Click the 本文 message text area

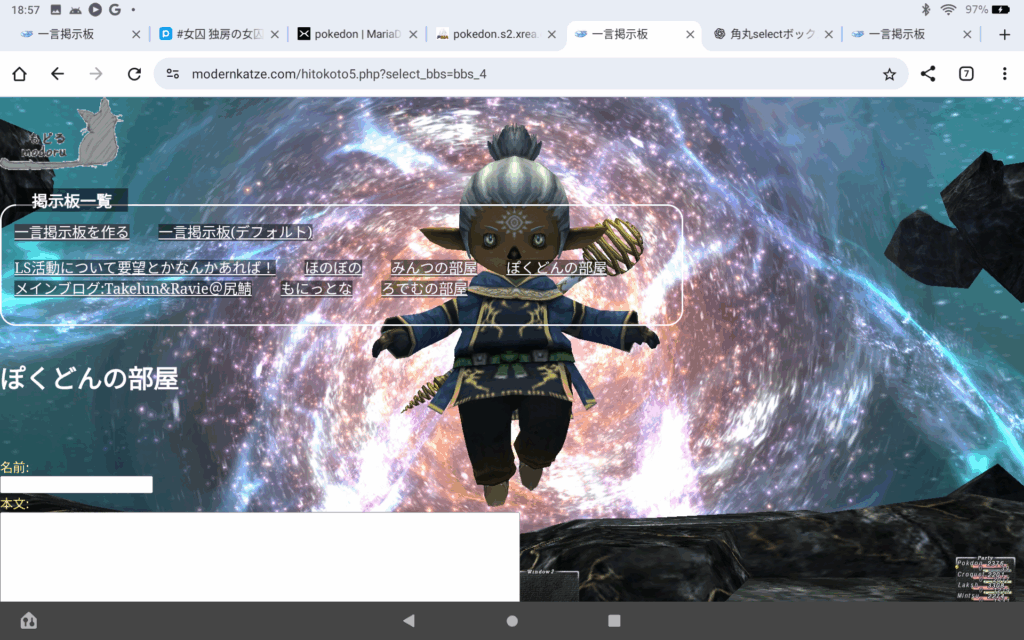pyautogui.click(x=259, y=556)
